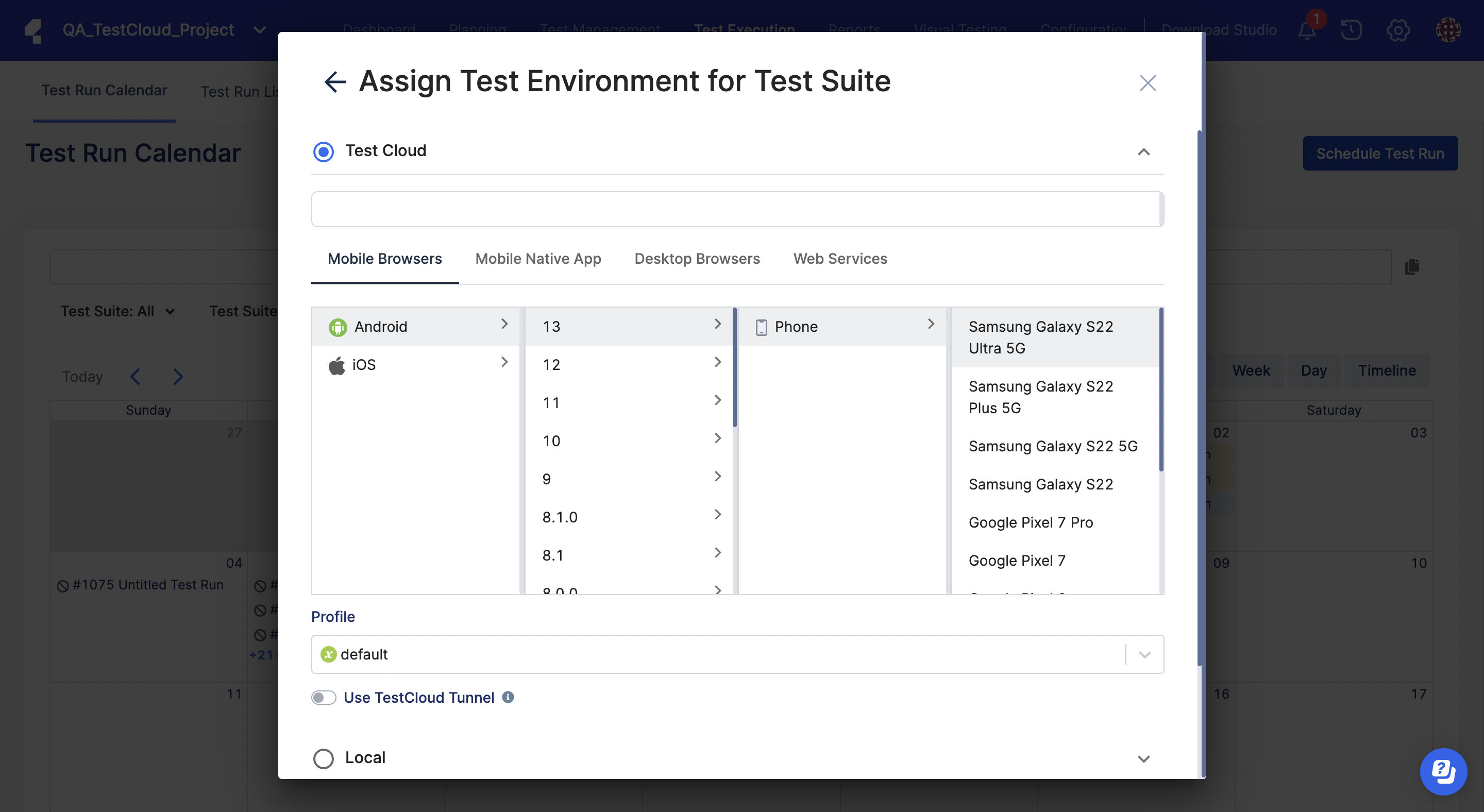Click the copy icon beside search bar
Screen dimensions: 1484x812
(x=1411, y=267)
